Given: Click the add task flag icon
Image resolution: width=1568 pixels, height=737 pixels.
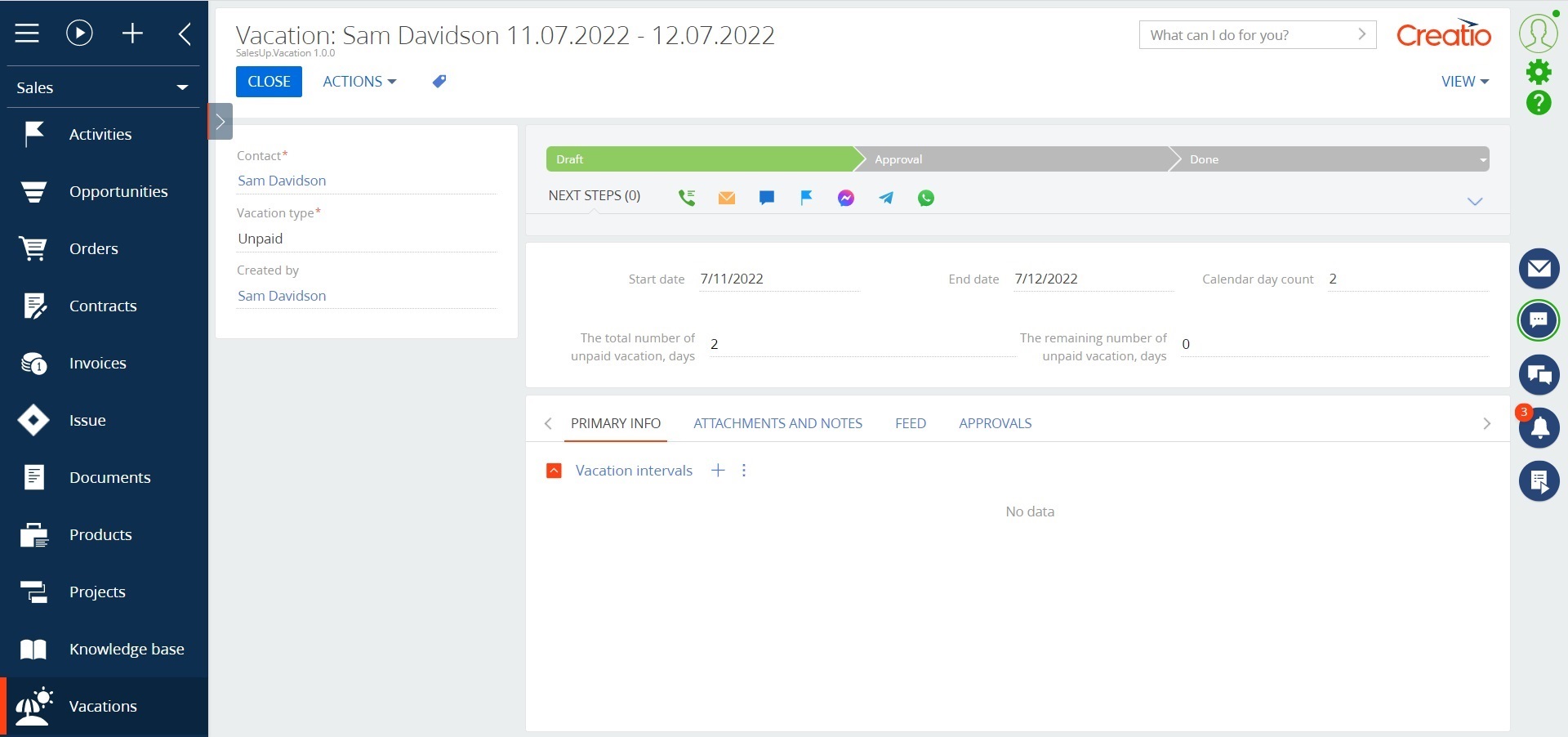Looking at the screenshot, I should [806, 198].
